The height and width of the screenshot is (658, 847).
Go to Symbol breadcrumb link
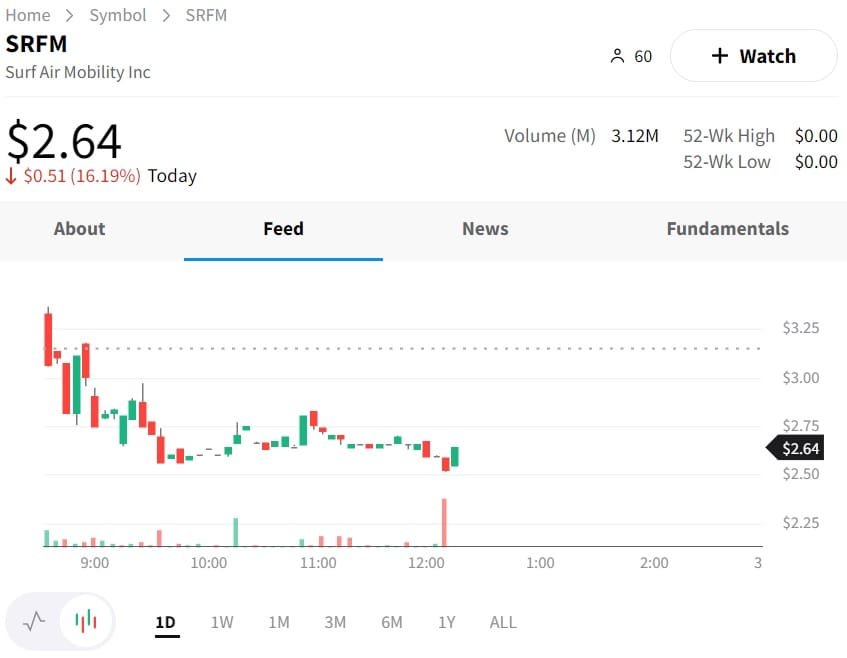(118, 15)
